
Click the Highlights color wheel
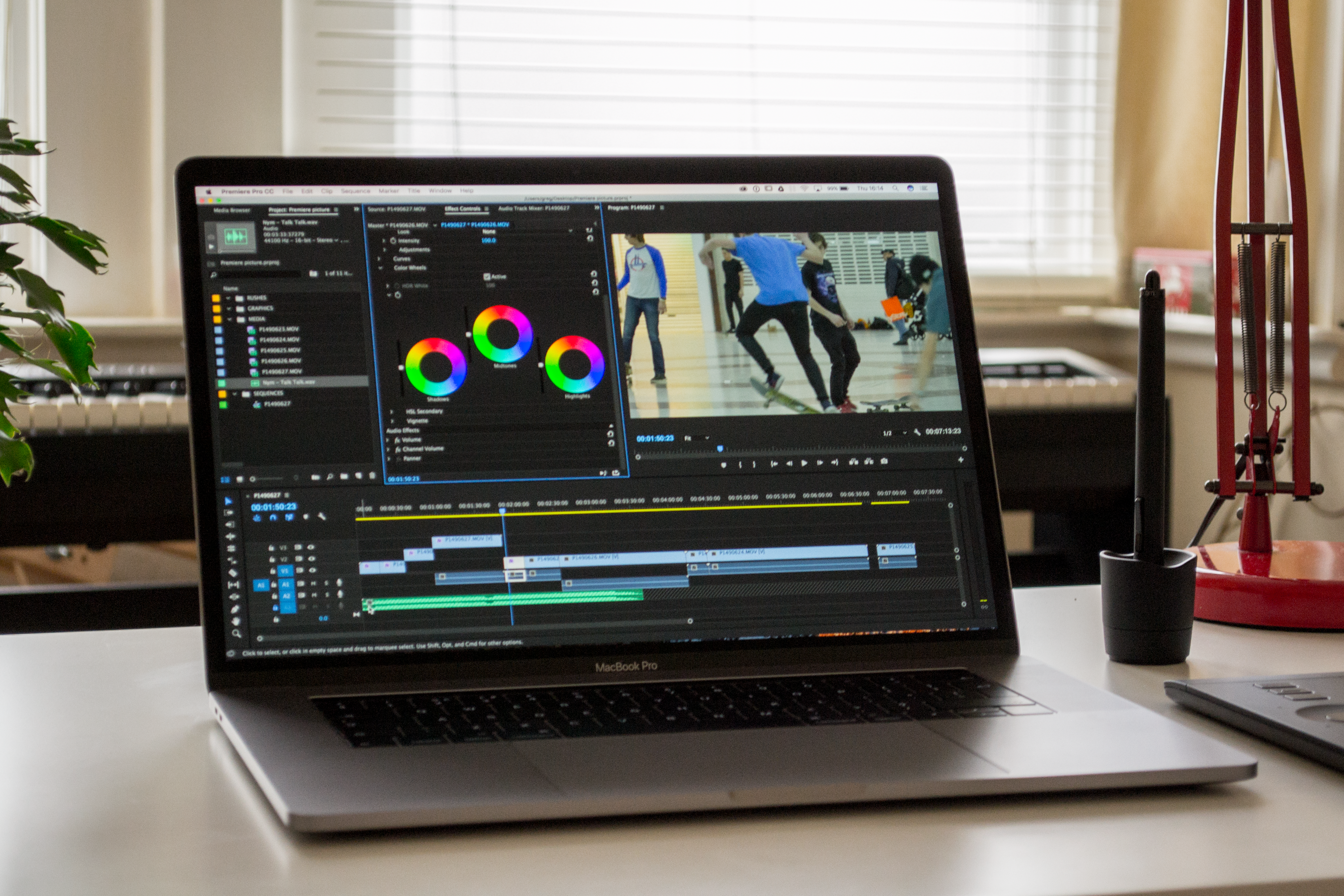click(574, 364)
